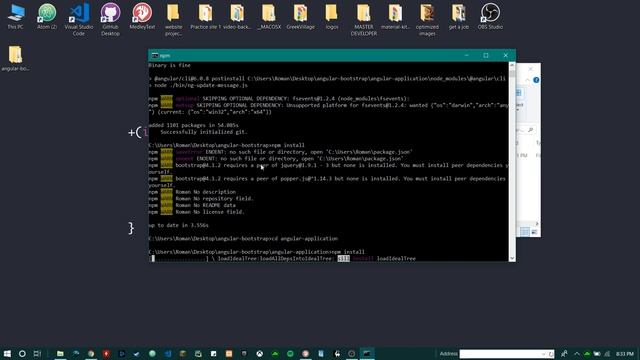Open the MASTER DEVELOPER folder

coord(364,19)
